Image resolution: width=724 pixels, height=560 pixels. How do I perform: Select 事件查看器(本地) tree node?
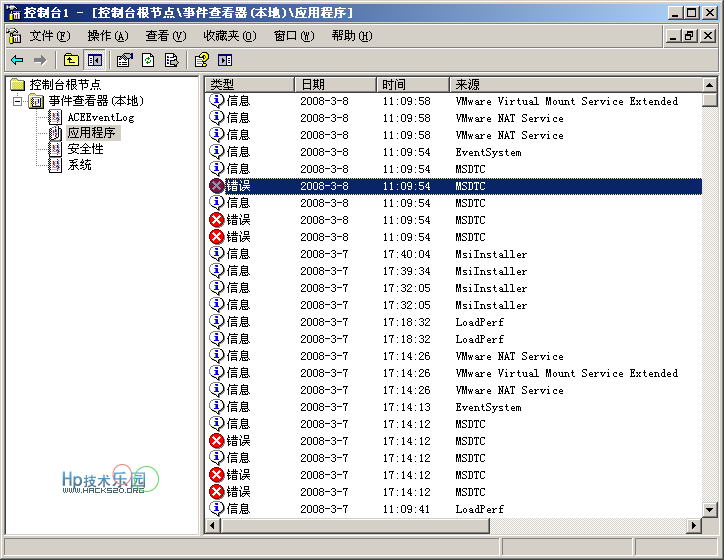tap(96, 101)
